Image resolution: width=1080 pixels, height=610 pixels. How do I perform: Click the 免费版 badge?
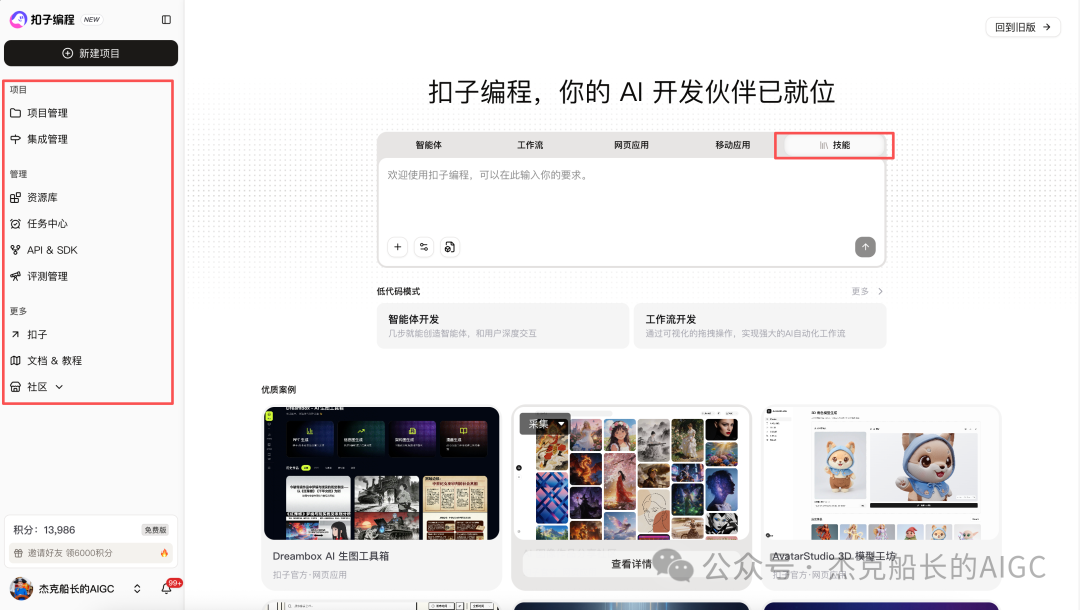155,530
